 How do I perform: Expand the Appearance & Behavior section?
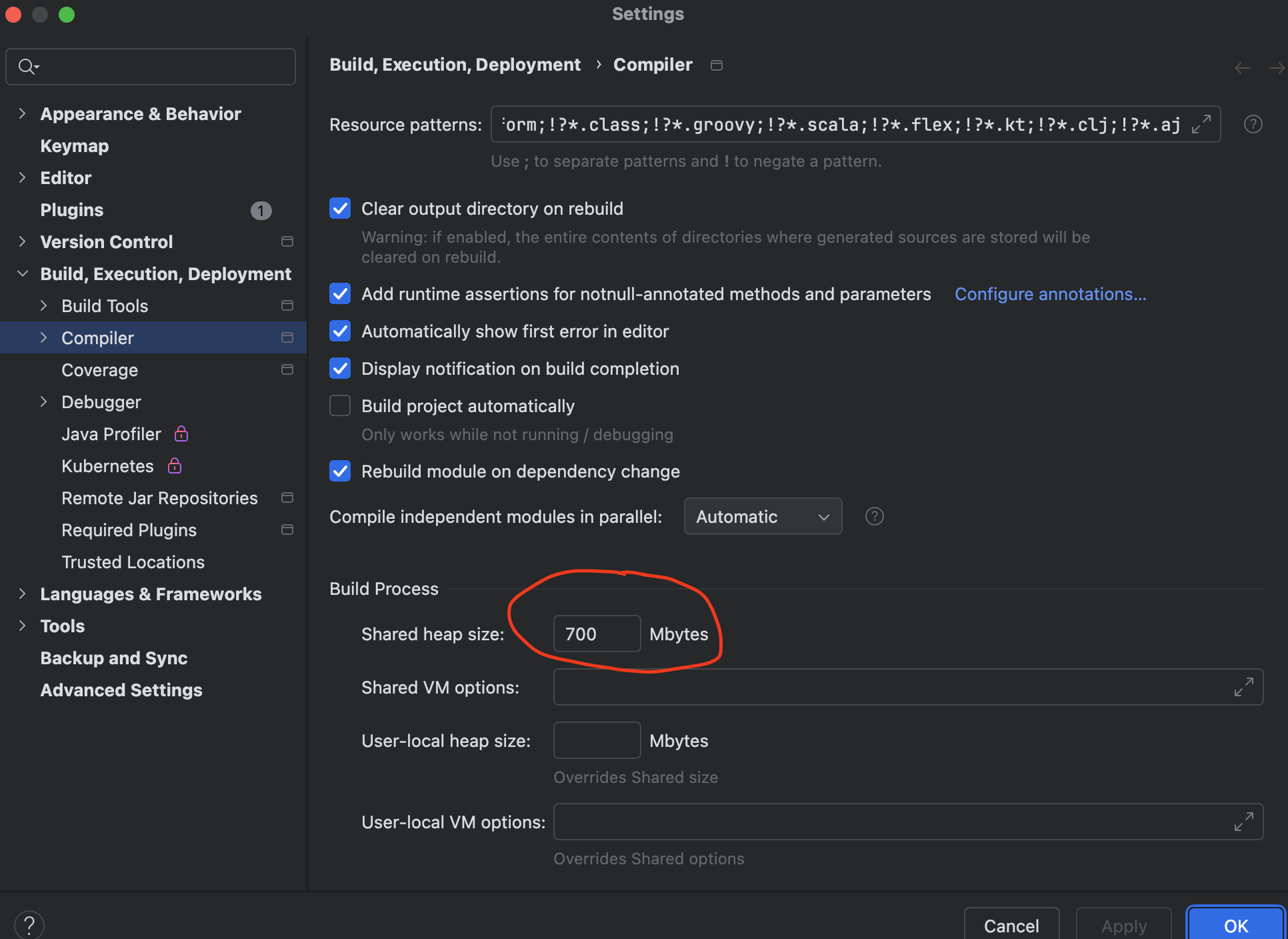pyautogui.click(x=23, y=113)
